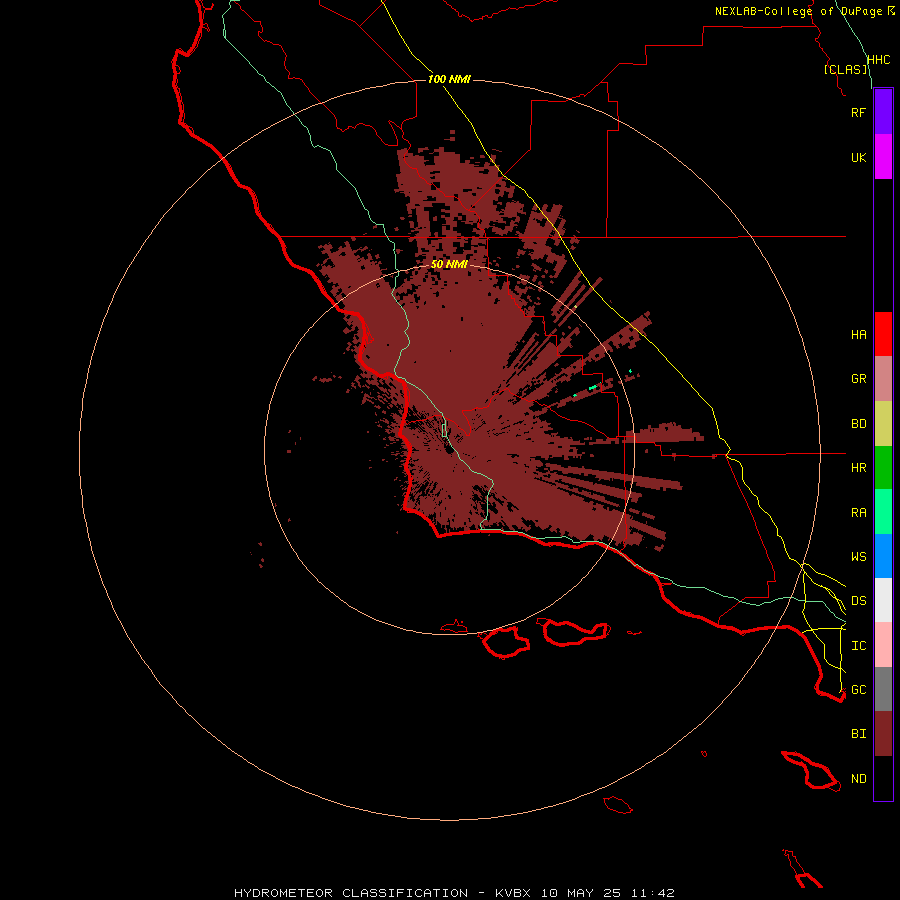Click the "100 NMI" range ring label
The height and width of the screenshot is (900, 900).
449,79
